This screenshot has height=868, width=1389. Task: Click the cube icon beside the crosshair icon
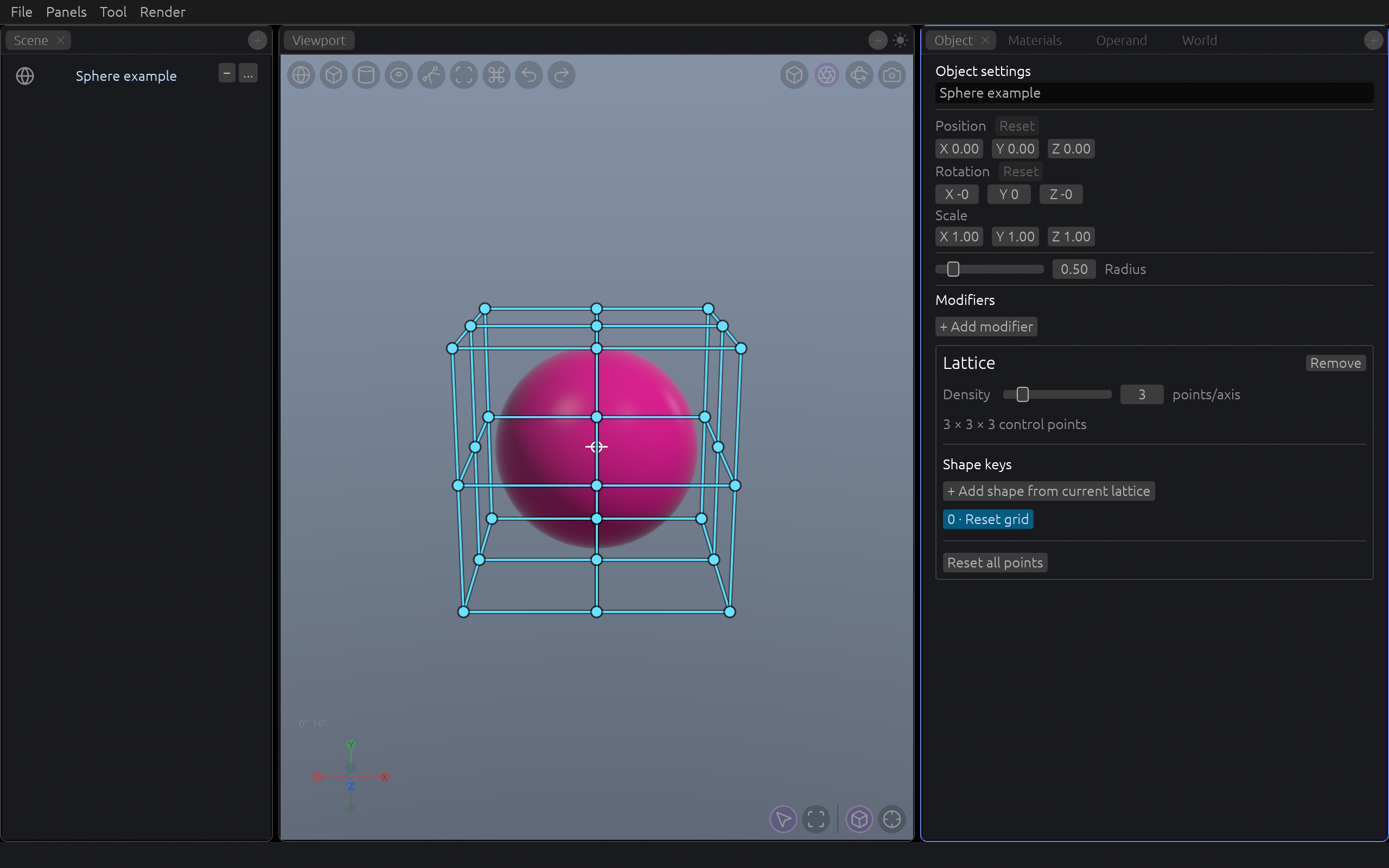pyautogui.click(x=859, y=819)
